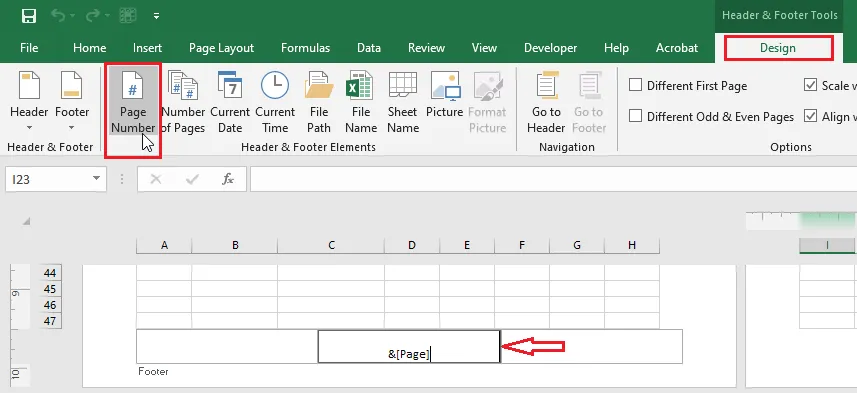Select column G header
This screenshot has height=393, width=857.
[577, 245]
